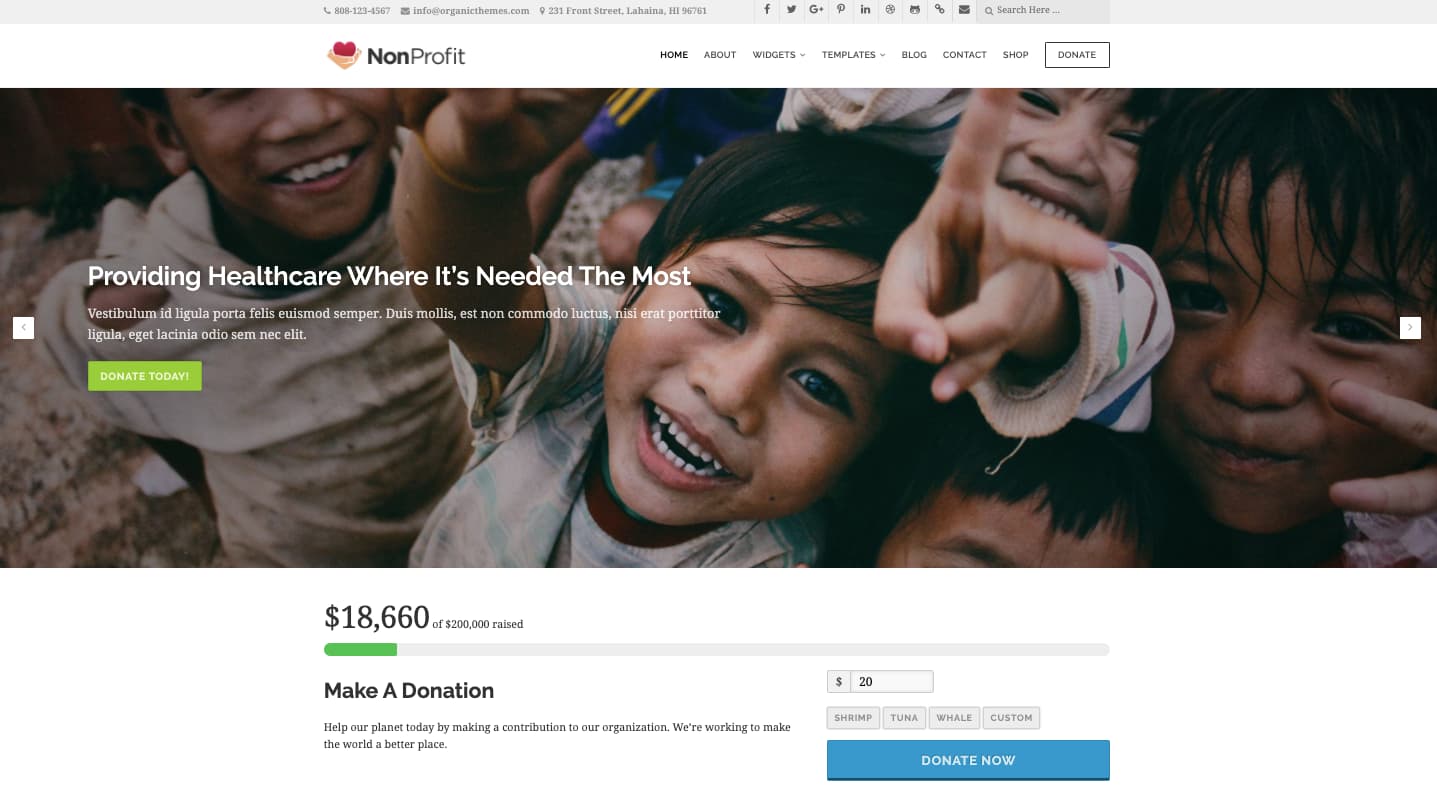Click the envelope email icon in top bar
The width and height of the screenshot is (1437, 798).
tap(963, 10)
